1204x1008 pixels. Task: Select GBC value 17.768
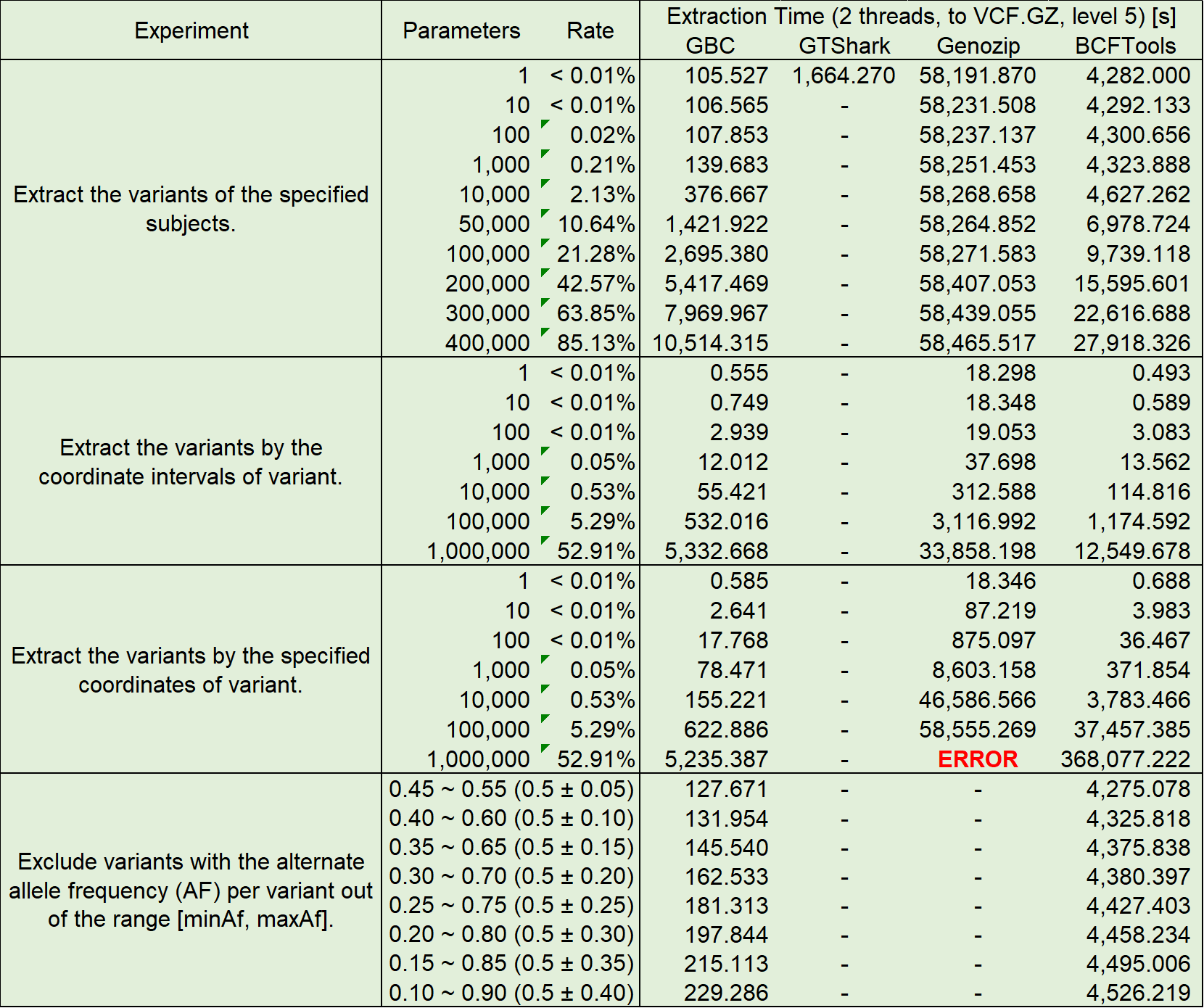click(733, 640)
